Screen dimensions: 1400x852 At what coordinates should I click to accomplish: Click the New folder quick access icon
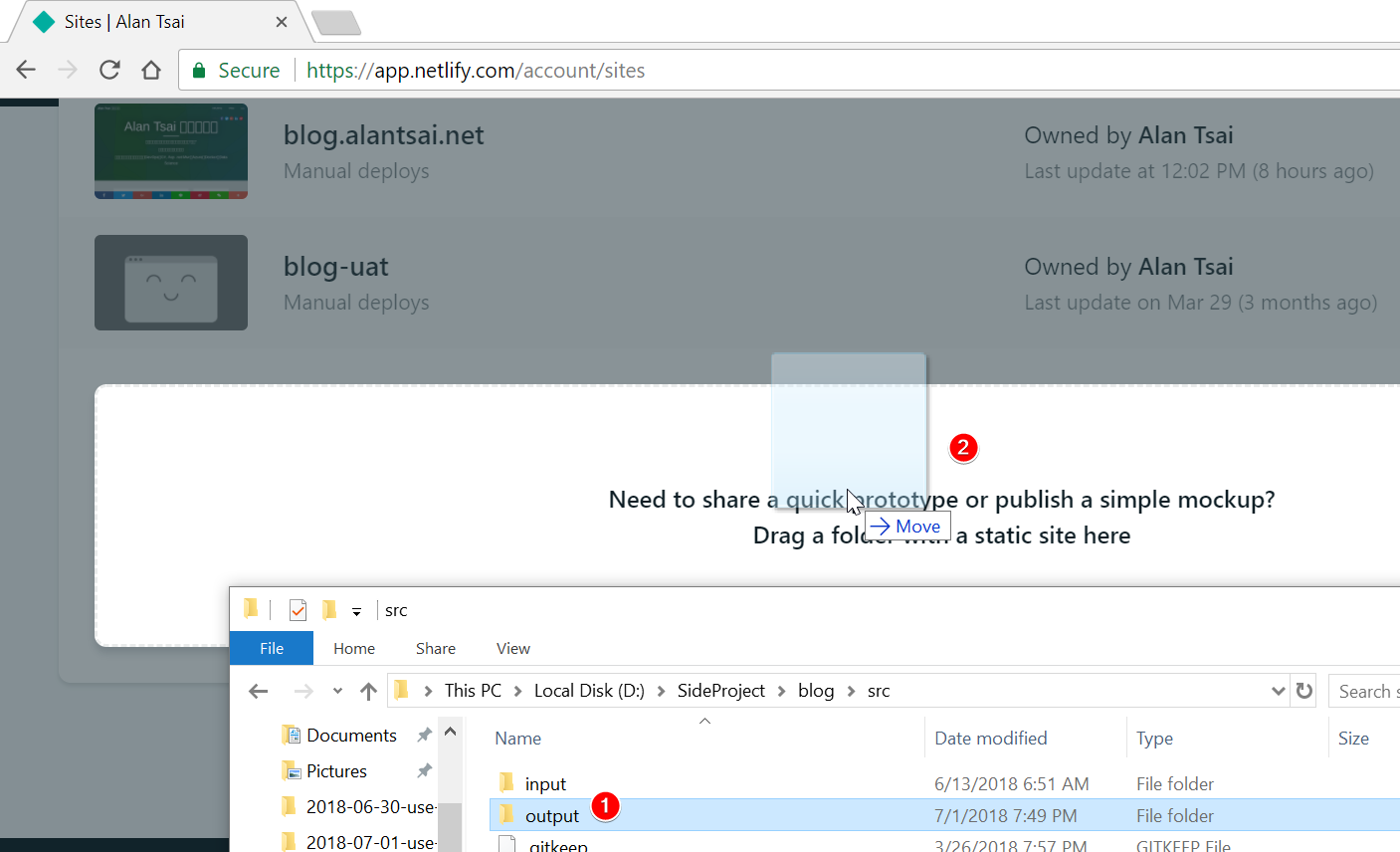329,609
